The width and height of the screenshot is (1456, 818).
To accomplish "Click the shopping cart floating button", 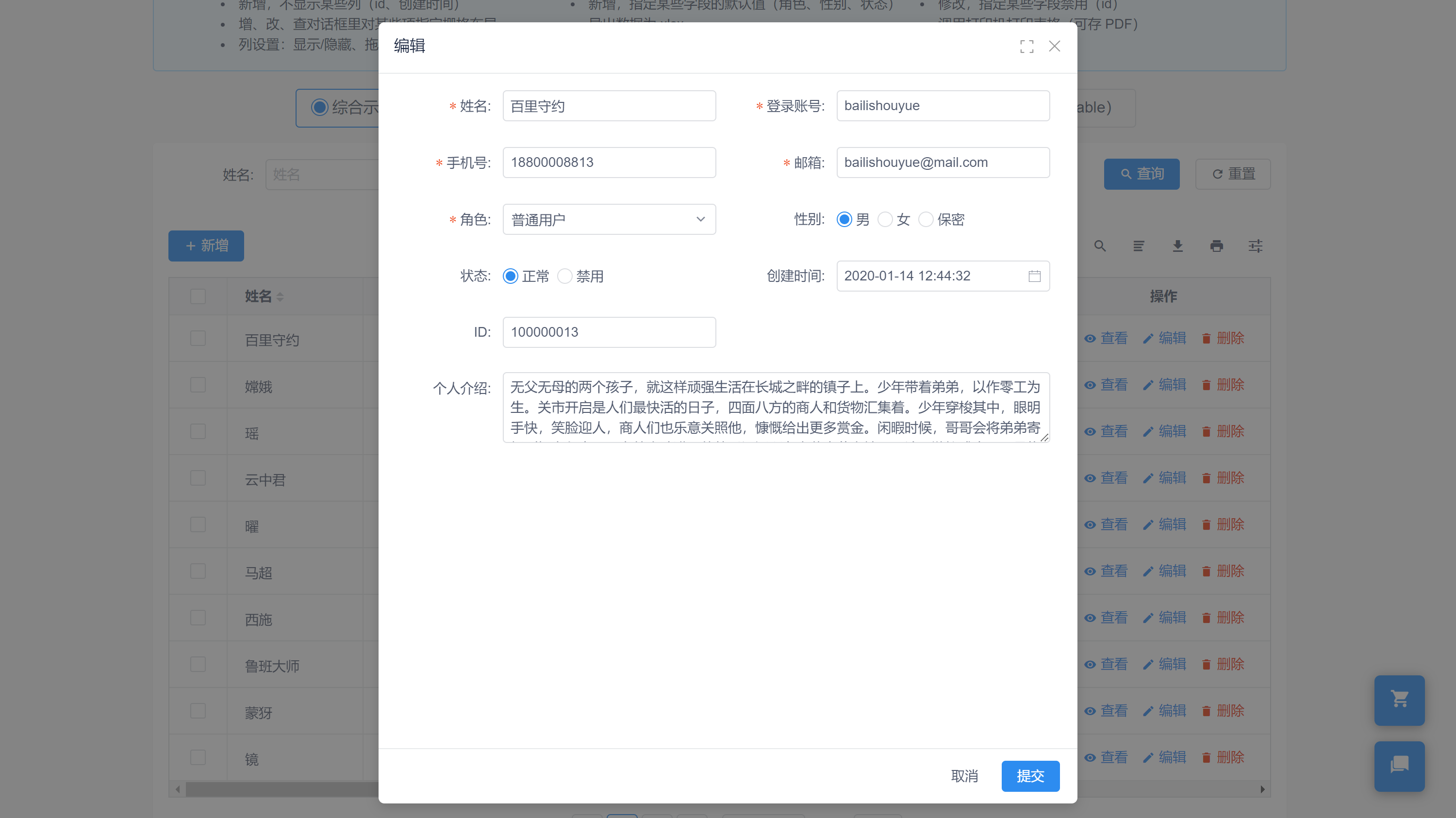I will pyautogui.click(x=1400, y=700).
